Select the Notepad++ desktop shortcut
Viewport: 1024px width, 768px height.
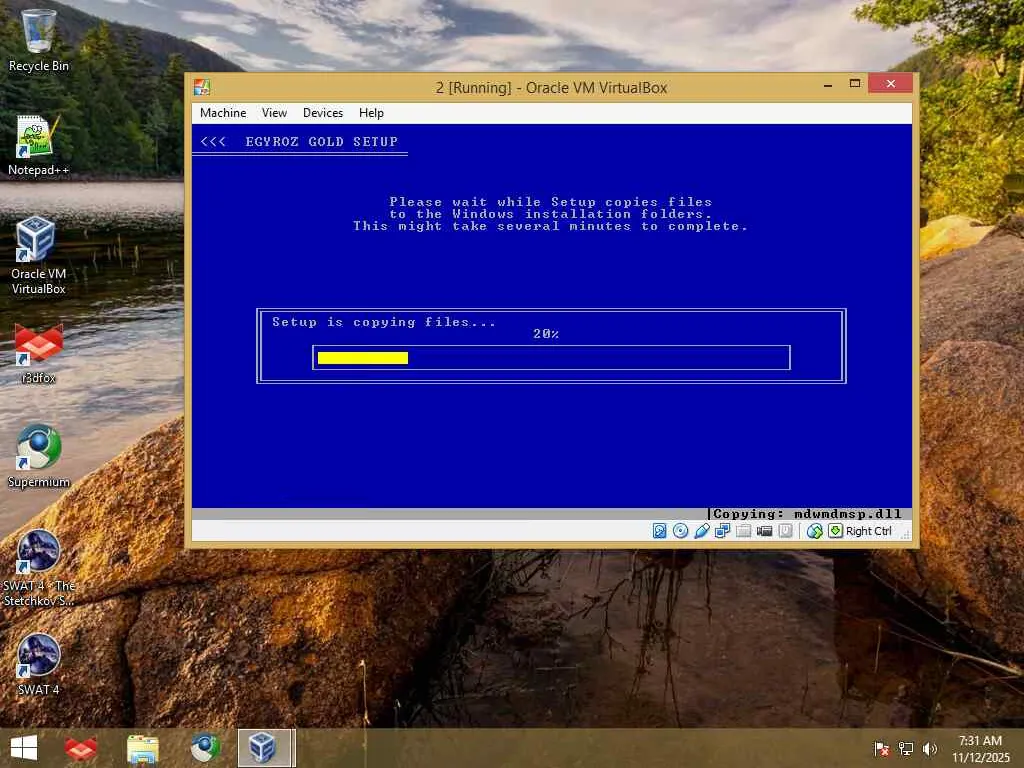click(x=39, y=145)
